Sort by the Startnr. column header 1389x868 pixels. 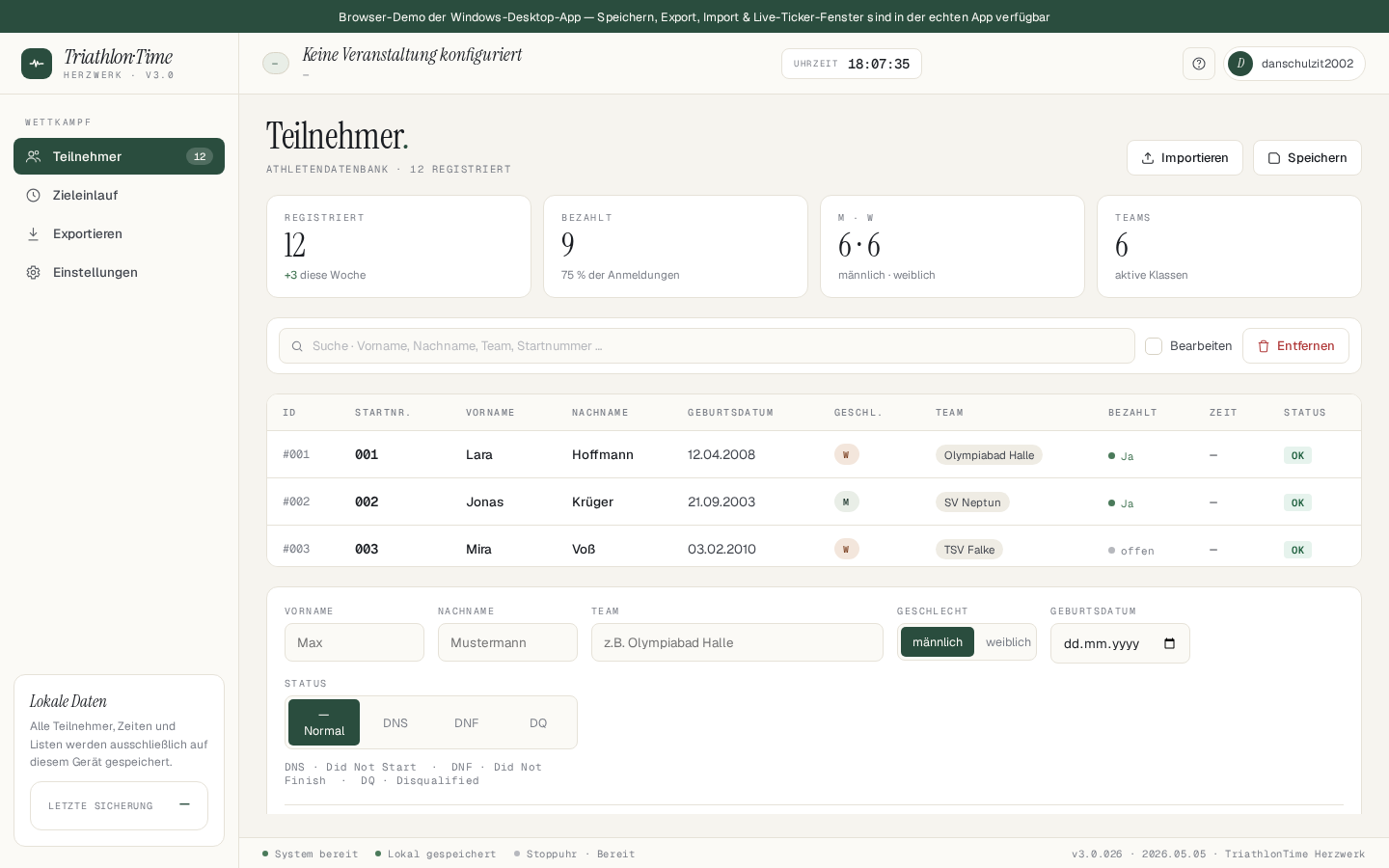[x=383, y=413]
